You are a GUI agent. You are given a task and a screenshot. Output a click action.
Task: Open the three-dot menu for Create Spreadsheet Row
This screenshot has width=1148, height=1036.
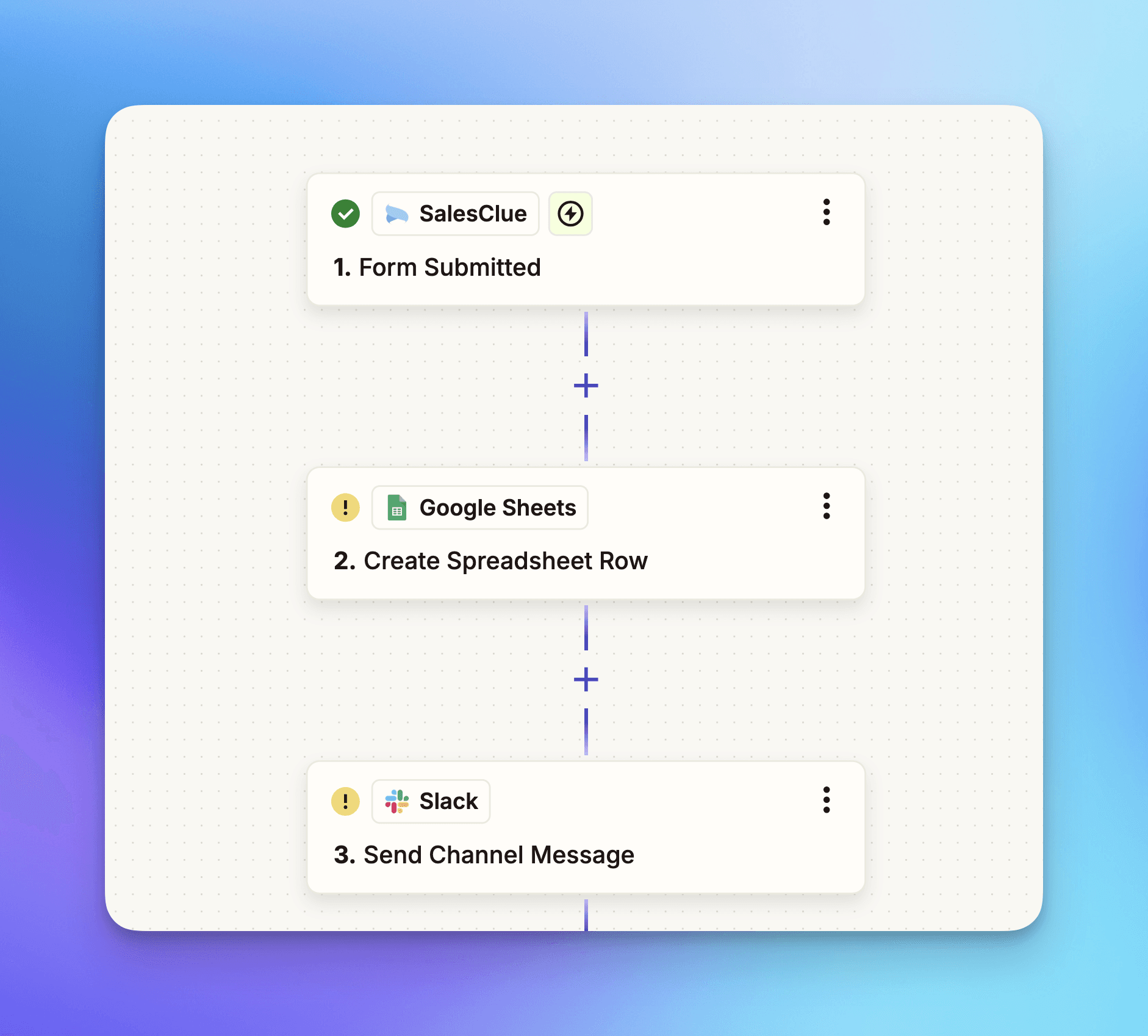(827, 506)
